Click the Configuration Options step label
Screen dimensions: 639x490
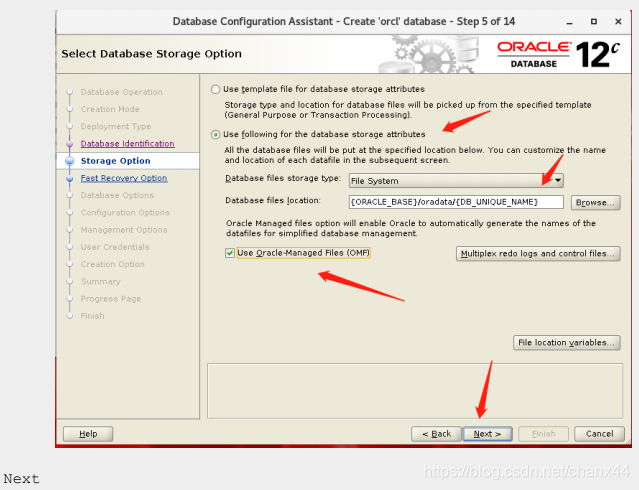click(125, 212)
